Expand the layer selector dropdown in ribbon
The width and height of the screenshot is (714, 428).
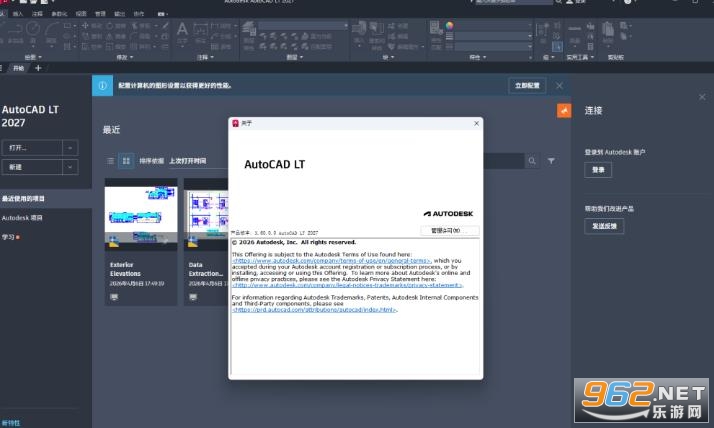(346, 25)
